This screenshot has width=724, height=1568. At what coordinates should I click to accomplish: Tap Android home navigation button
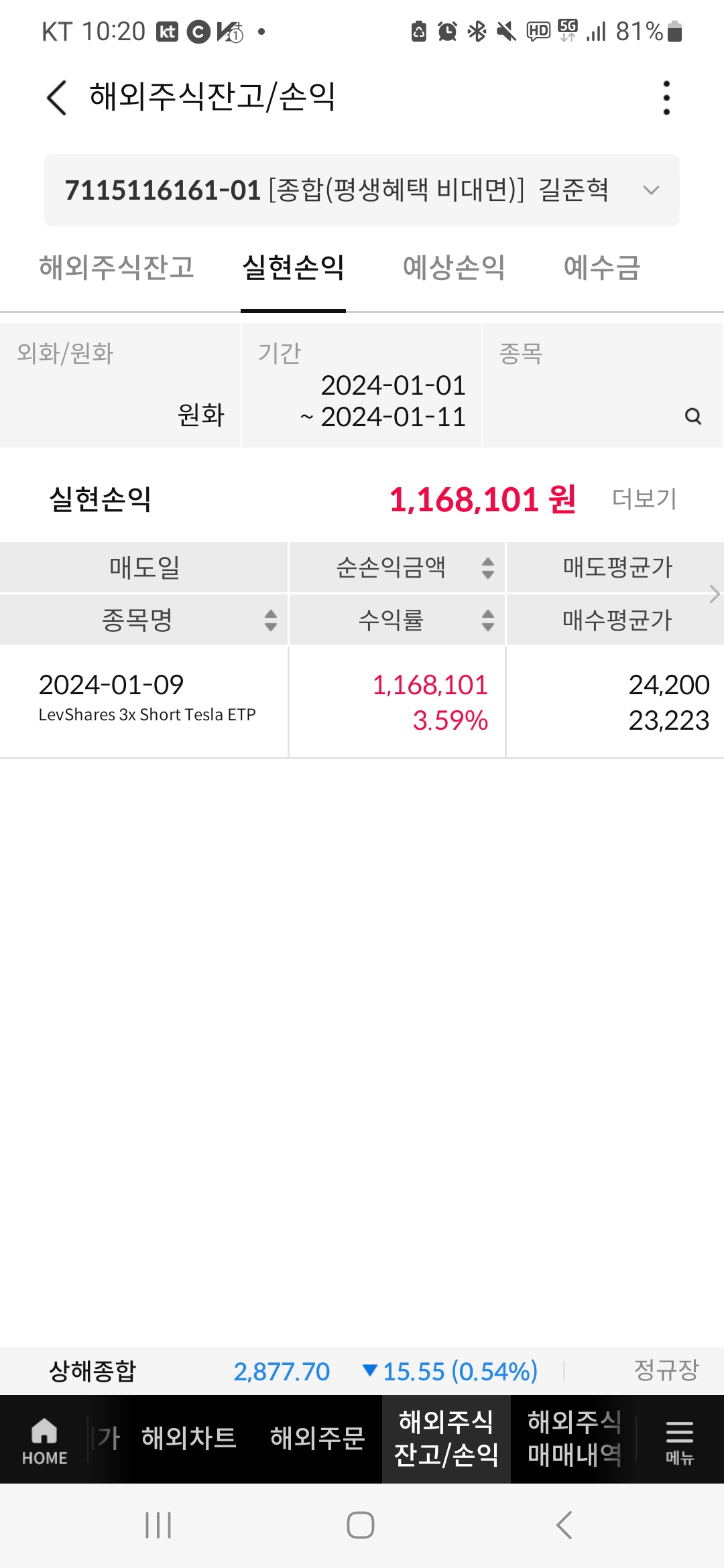click(x=361, y=1525)
